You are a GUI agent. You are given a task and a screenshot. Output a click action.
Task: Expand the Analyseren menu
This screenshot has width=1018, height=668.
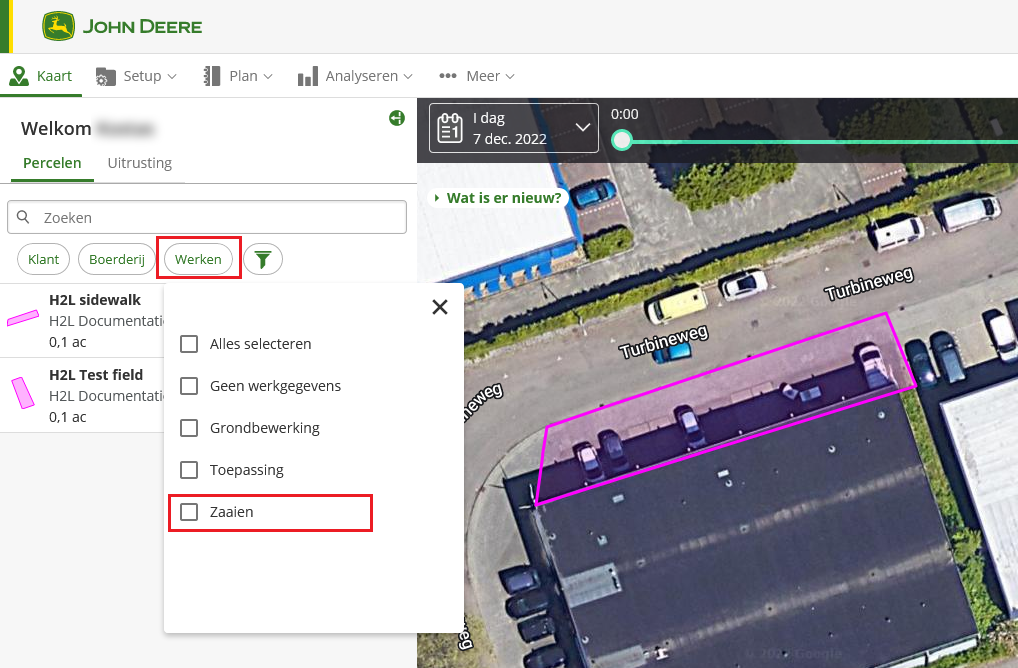click(356, 76)
